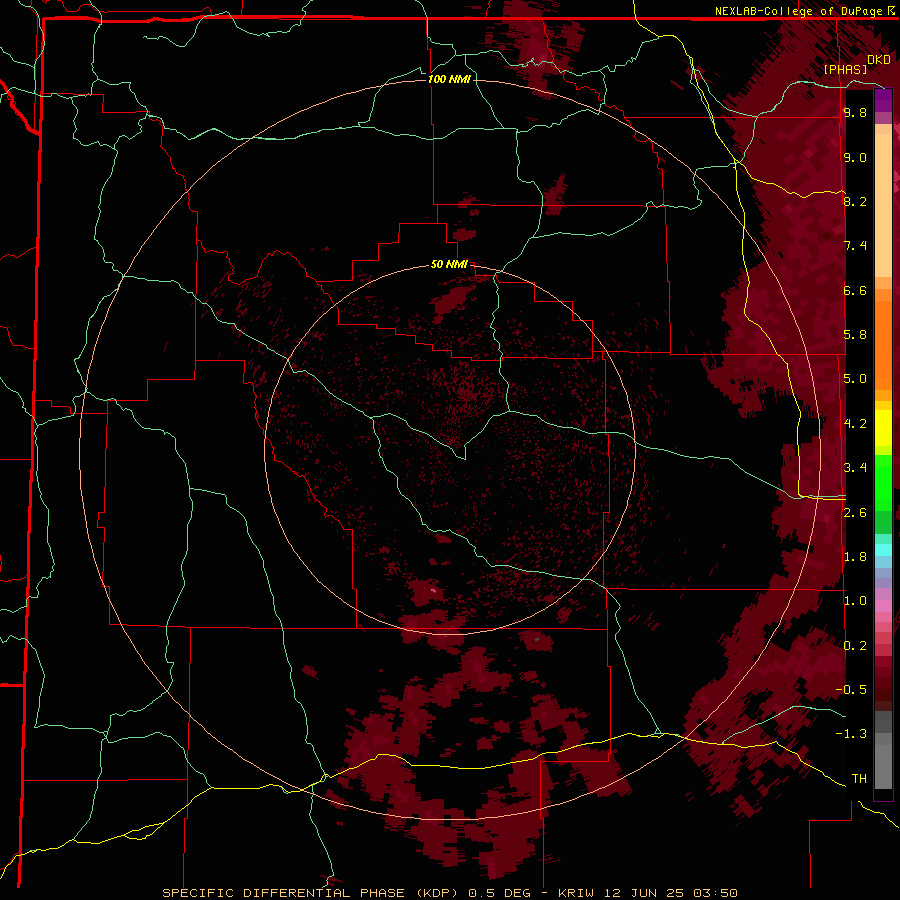Click the purple swatch atop color scale
Screen dimensions: 900x900
pos(883,100)
